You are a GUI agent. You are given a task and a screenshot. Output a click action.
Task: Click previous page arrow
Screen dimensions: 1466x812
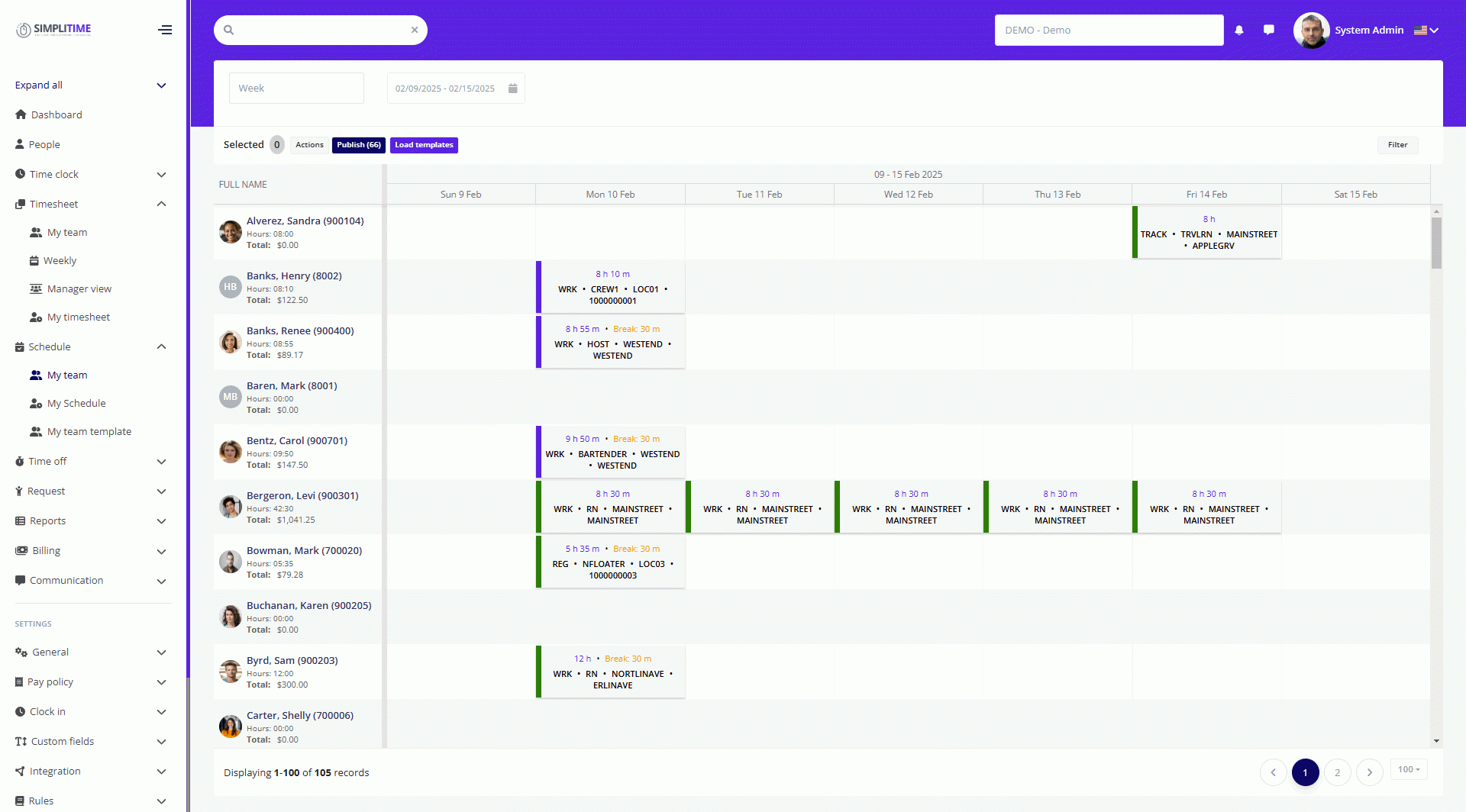(x=1273, y=772)
